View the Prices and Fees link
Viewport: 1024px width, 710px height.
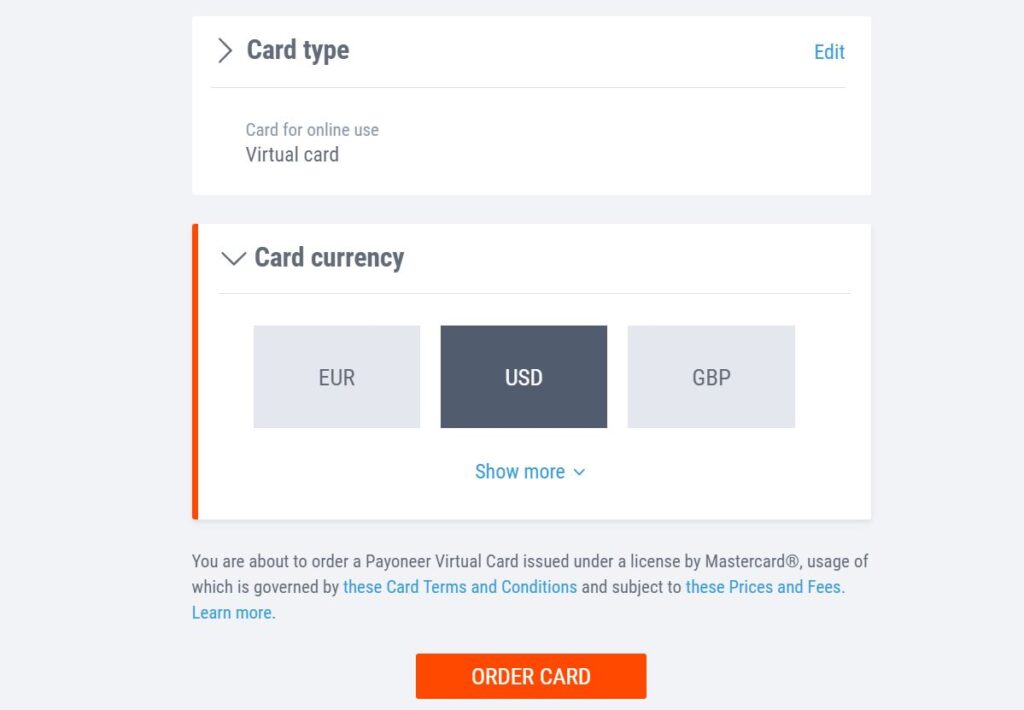(763, 587)
